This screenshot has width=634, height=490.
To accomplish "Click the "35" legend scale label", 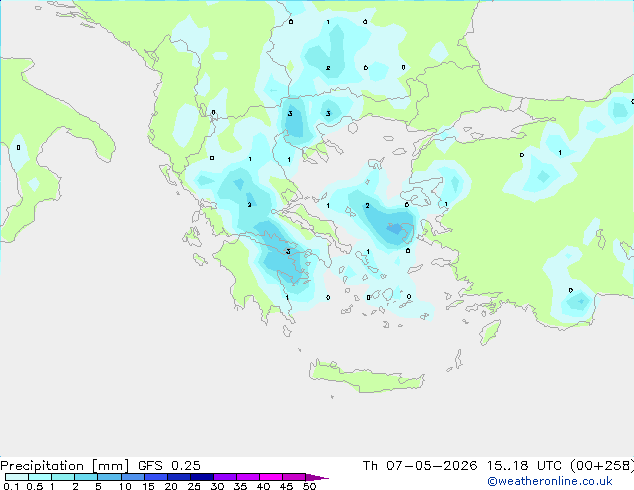I will point(240,486).
